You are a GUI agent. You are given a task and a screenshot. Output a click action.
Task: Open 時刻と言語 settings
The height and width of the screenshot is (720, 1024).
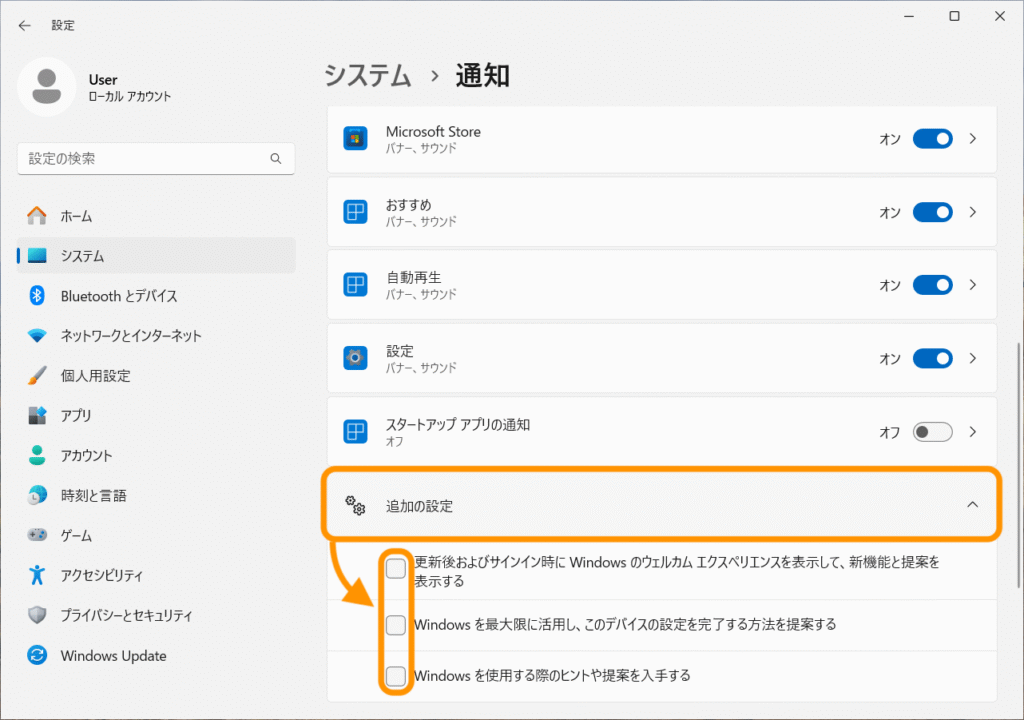156,495
